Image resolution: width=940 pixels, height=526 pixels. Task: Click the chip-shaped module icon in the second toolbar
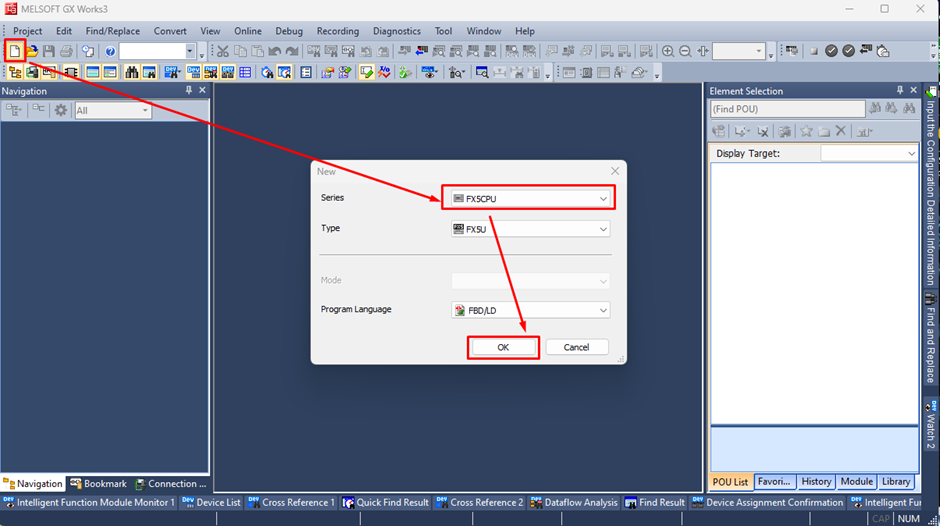pyautogui.click(x=71, y=73)
